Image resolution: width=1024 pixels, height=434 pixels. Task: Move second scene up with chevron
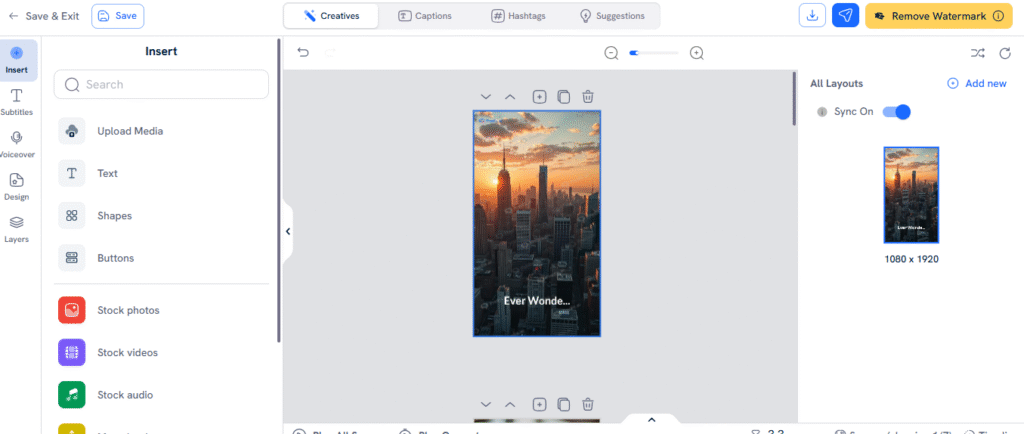click(x=510, y=405)
